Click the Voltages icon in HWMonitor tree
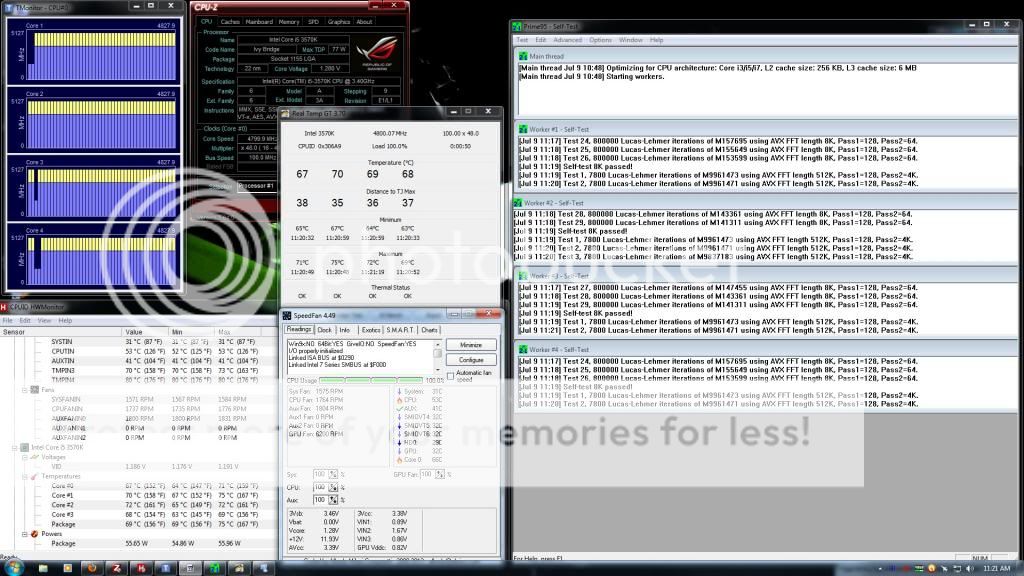1024x576 pixels. [35, 457]
